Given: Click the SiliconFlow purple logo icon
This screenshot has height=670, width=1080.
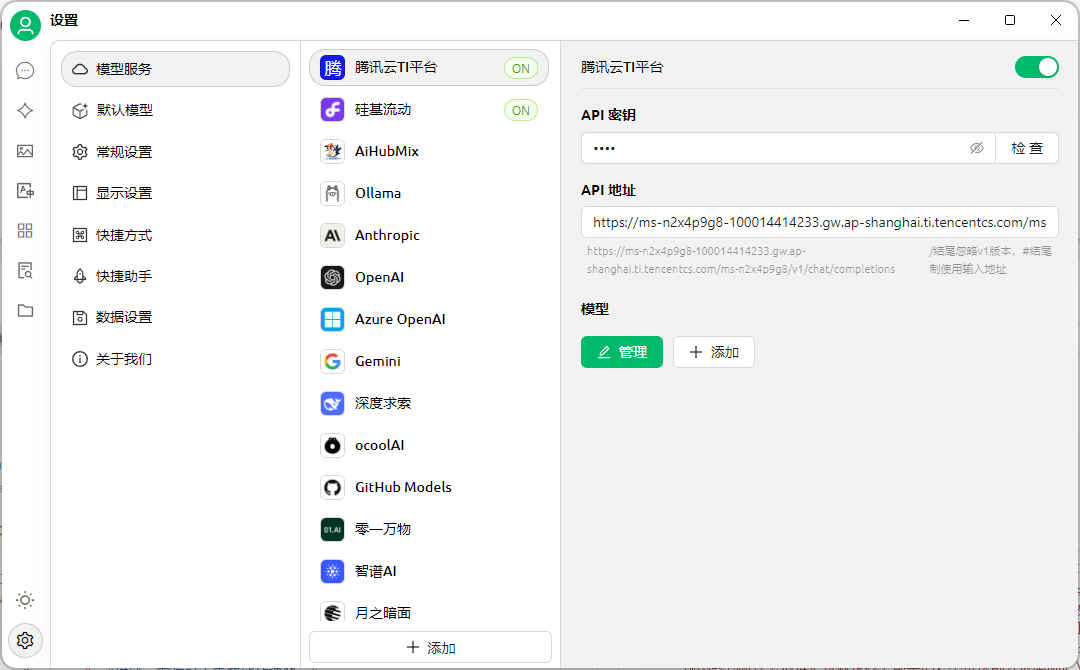Looking at the screenshot, I should click(x=333, y=109).
